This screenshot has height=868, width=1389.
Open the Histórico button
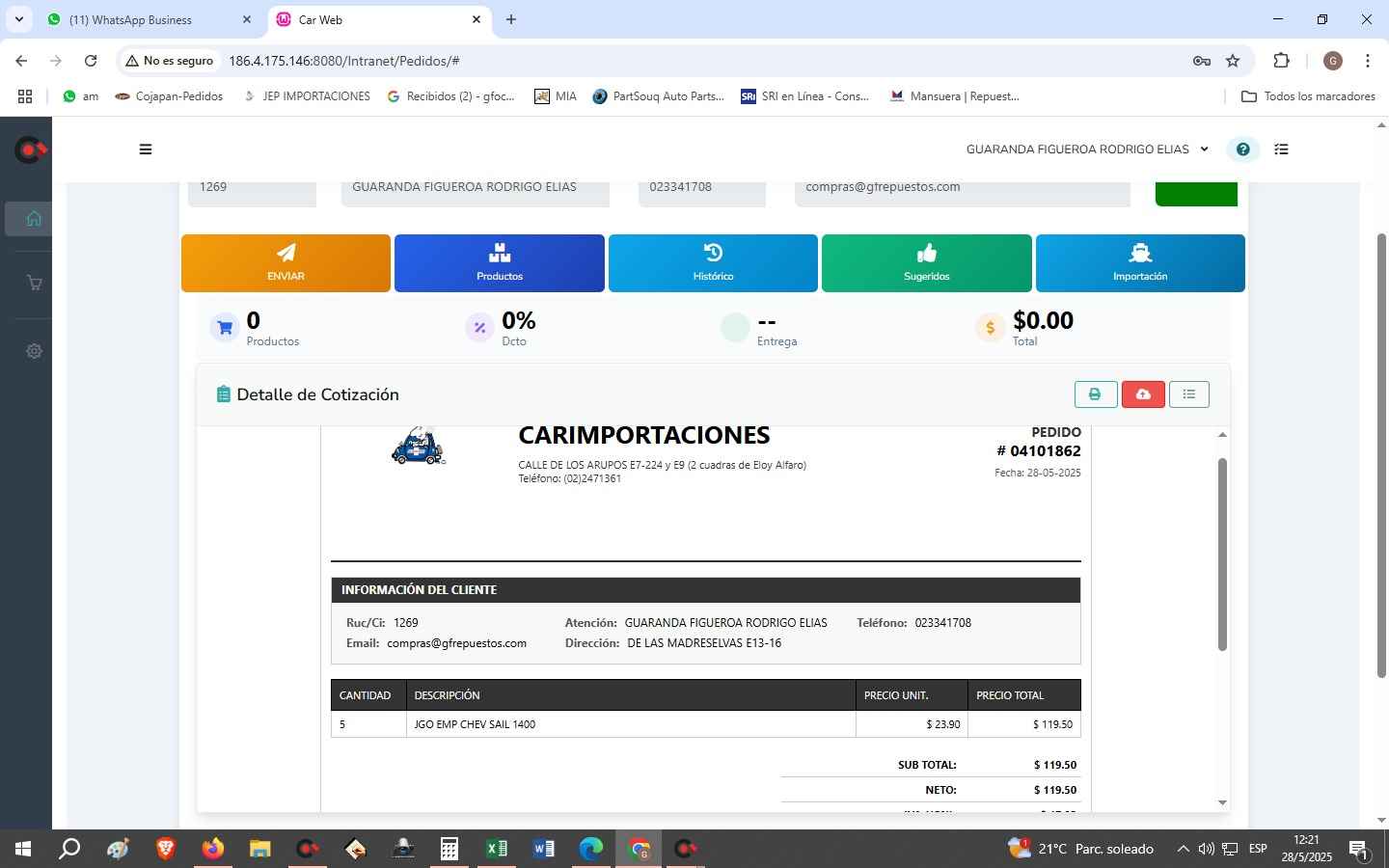pos(713,262)
